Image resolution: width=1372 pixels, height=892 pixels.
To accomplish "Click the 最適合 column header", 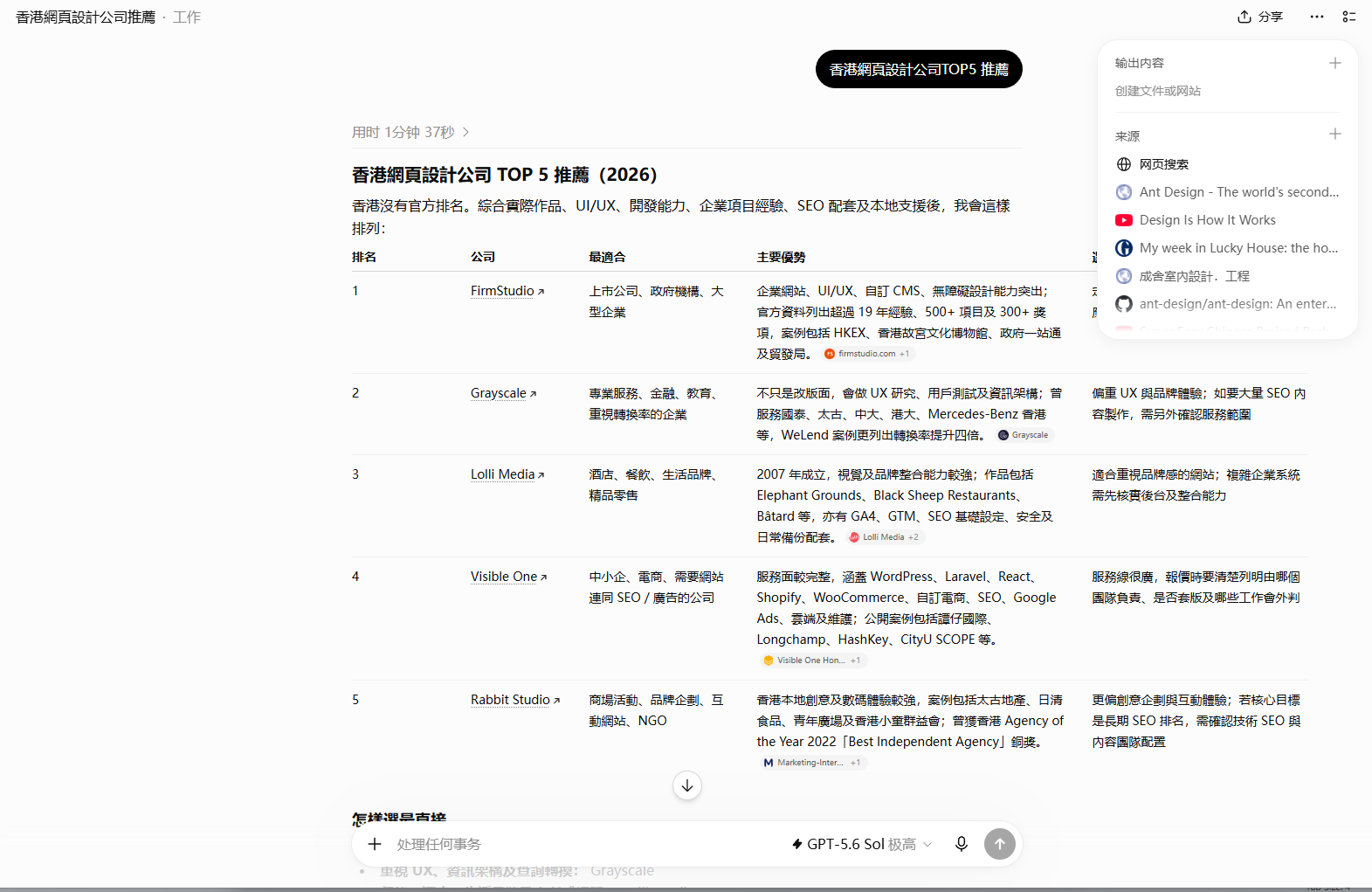I will [607, 257].
